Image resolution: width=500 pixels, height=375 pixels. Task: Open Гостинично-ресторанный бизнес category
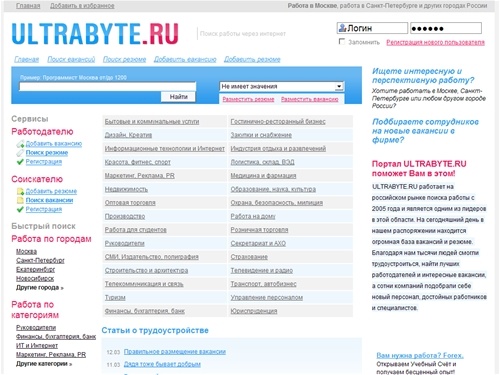click(x=278, y=122)
